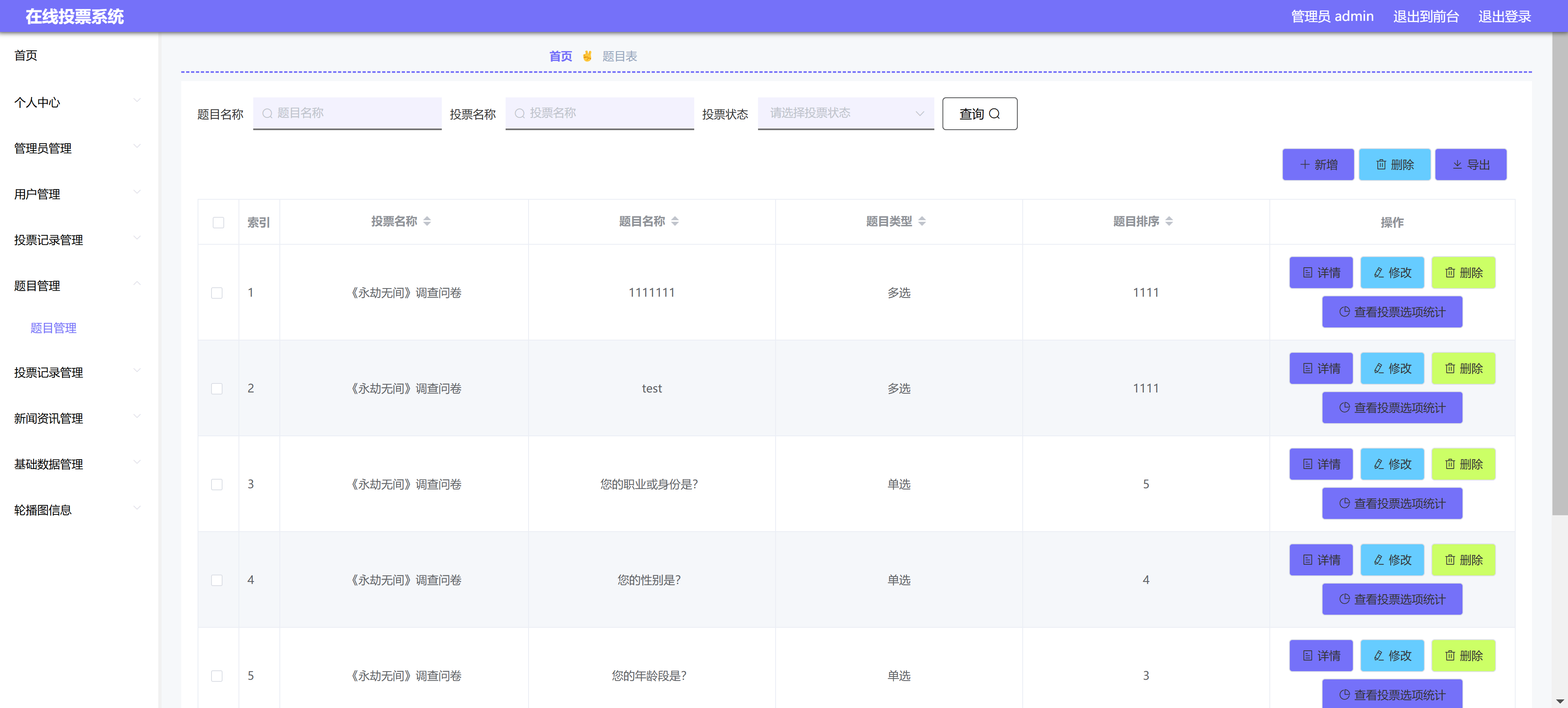Tick the select-all checkbox in table header
This screenshot has width=1568, height=708.
point(218,222)
